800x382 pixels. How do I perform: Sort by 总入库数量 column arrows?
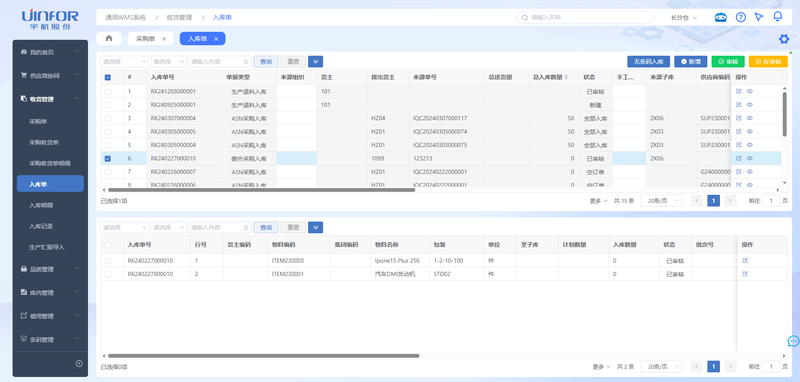tap(566, 78)
